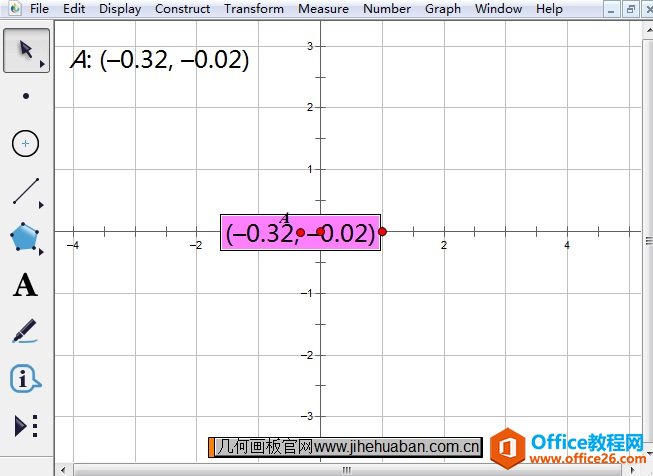Expand the Straightedge tool flyout arrow

coord(41,205)
